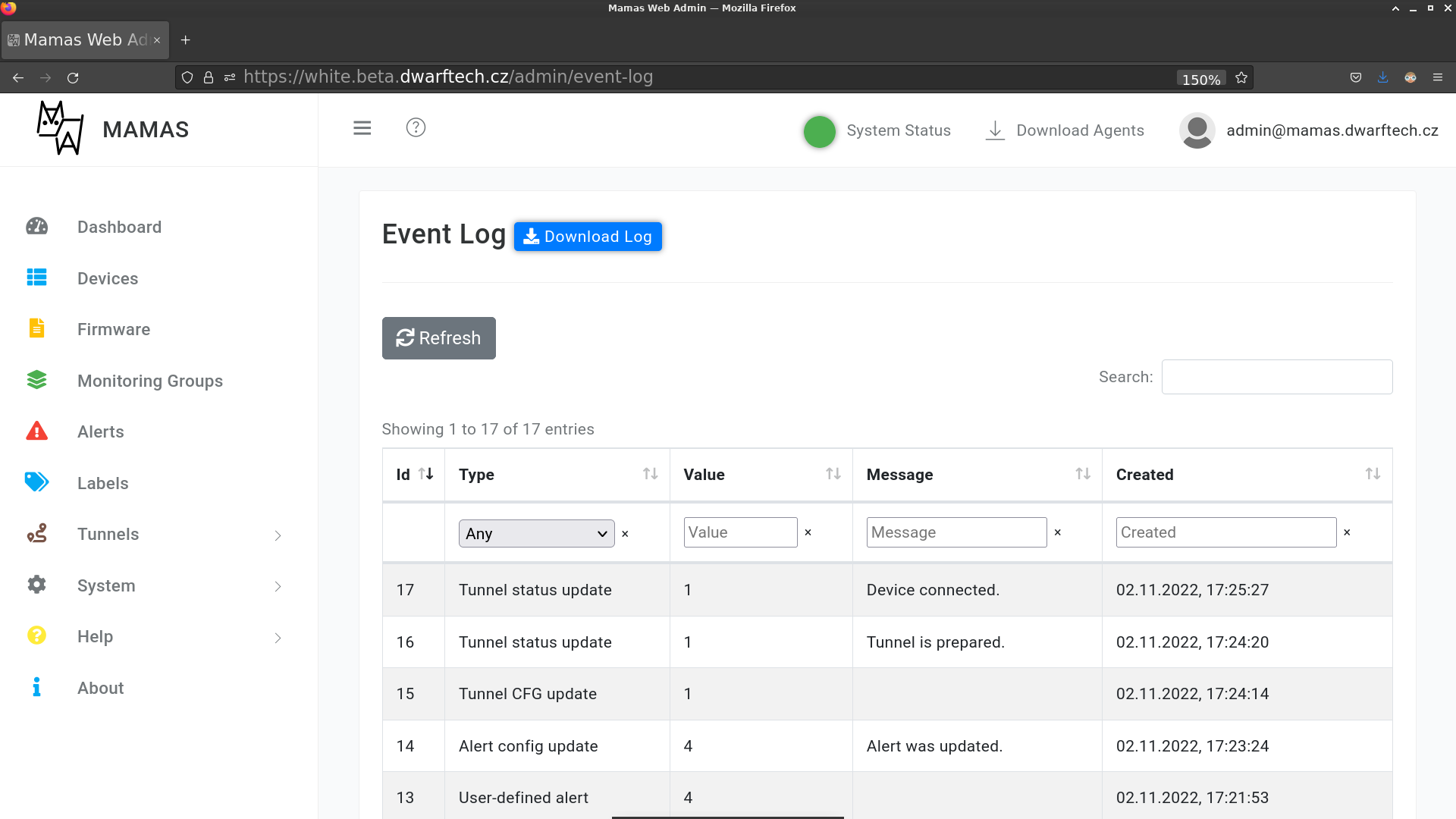Image resolution: width=1456 pixels, height=819 pixels.
Task: Click into the Search input field
Action: [1276, 377]
